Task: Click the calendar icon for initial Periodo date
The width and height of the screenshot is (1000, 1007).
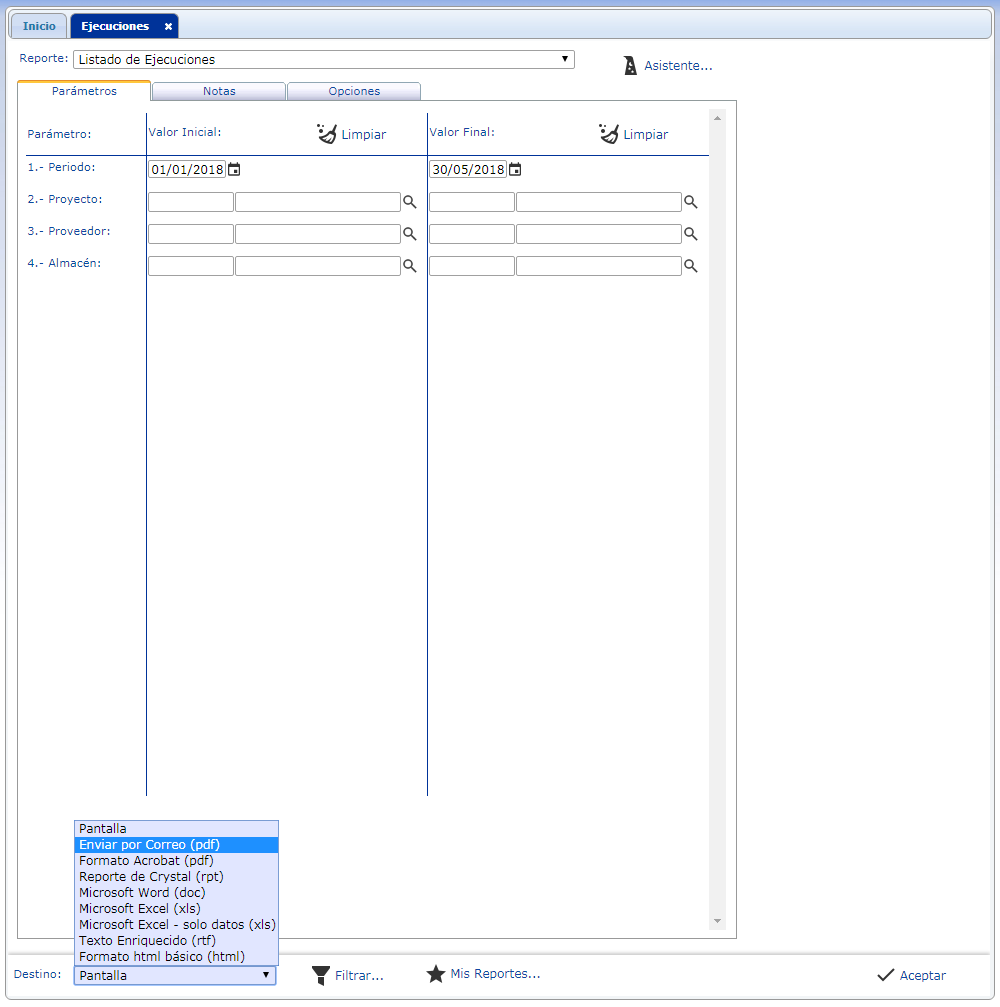Action: pos(234,170)
